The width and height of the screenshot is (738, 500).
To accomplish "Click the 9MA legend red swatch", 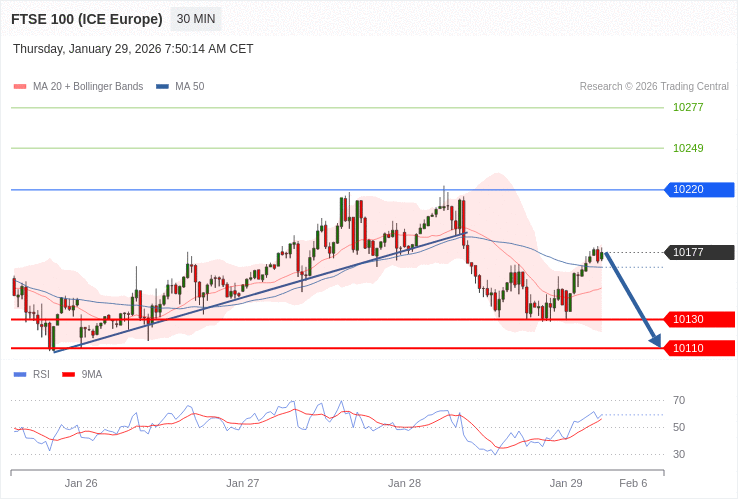I will pyautogui.click(x=69, y=375).
